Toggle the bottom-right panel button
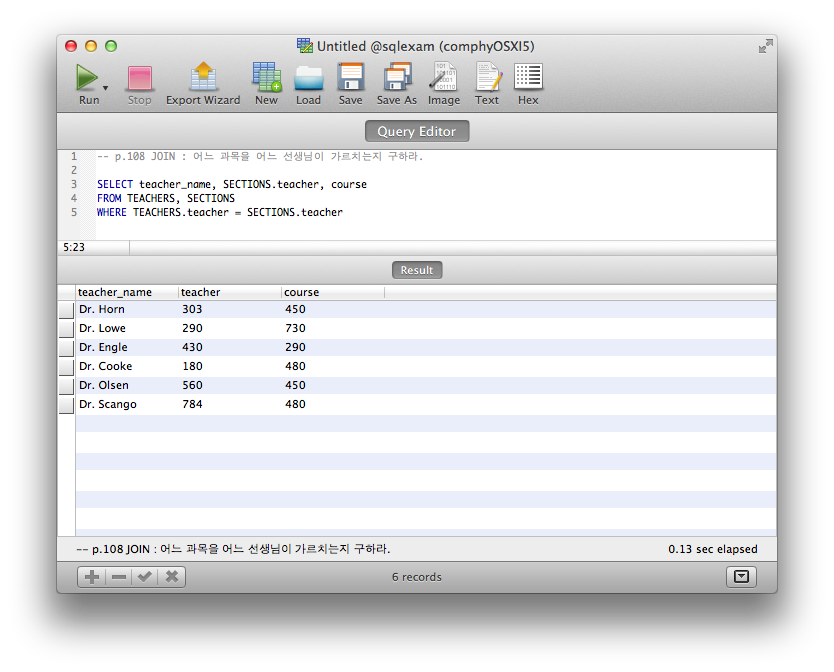The width and height of the screenshot is (834, 672). tap(741, 577)
